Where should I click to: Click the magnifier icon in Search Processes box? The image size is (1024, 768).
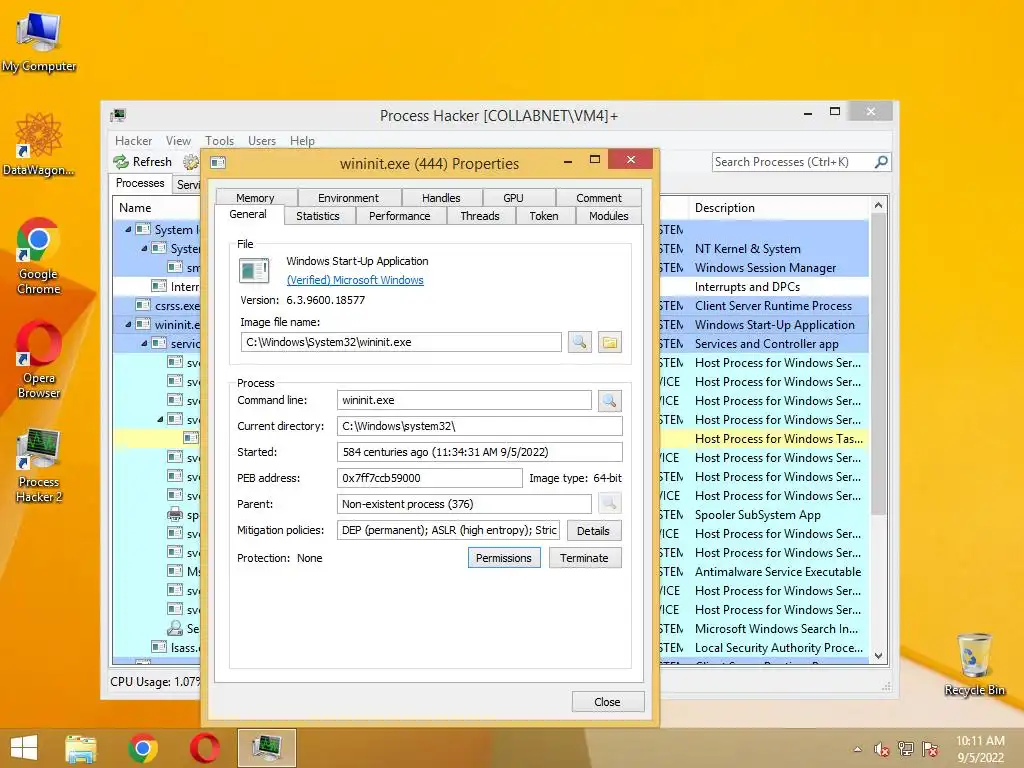[881, 162]
